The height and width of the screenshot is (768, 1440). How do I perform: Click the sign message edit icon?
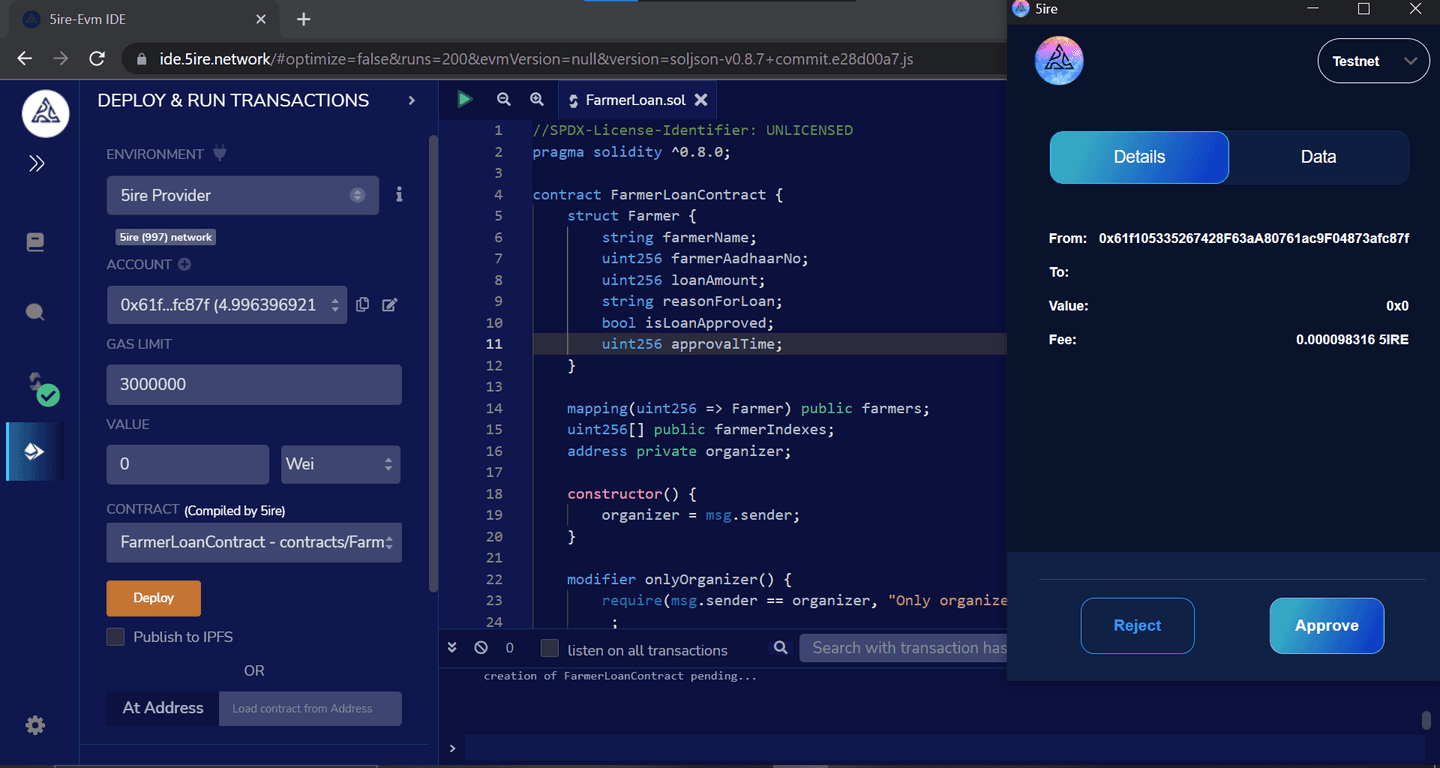[x=390, y=305]
